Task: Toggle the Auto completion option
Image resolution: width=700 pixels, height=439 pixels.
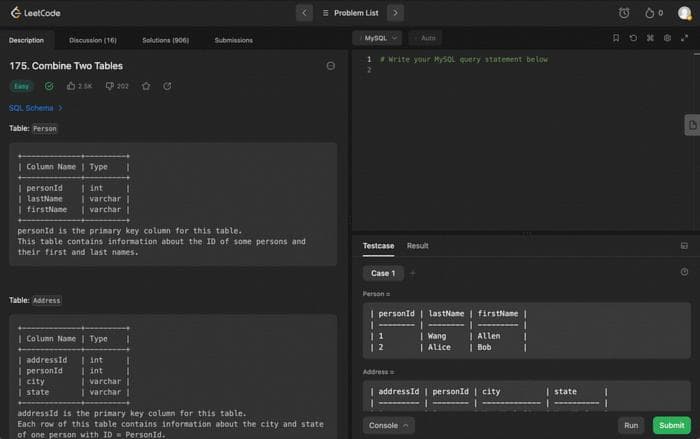Action: 426,37
